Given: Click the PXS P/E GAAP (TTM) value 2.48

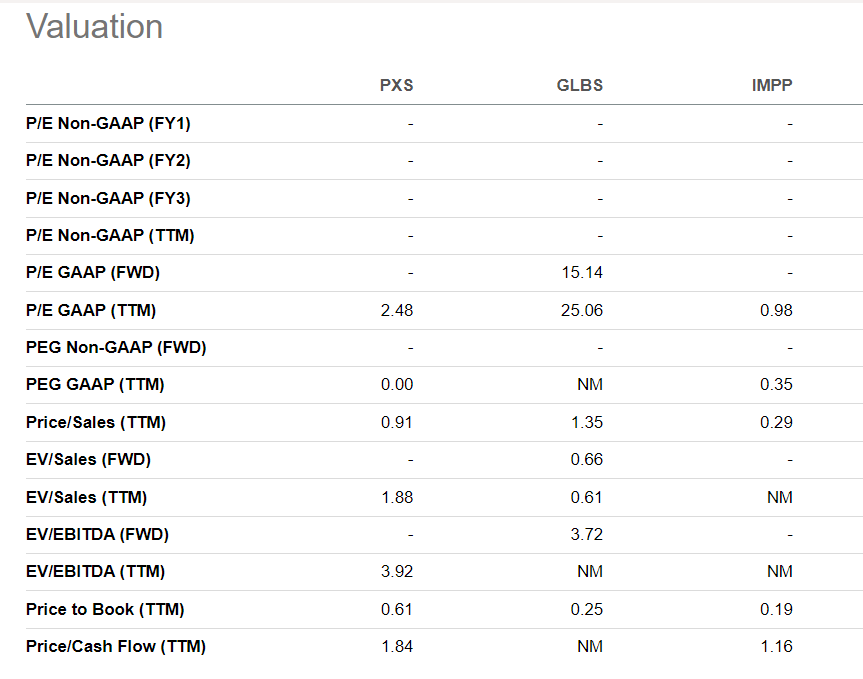Looking at the screenshot, I should [x=397, y=310].
